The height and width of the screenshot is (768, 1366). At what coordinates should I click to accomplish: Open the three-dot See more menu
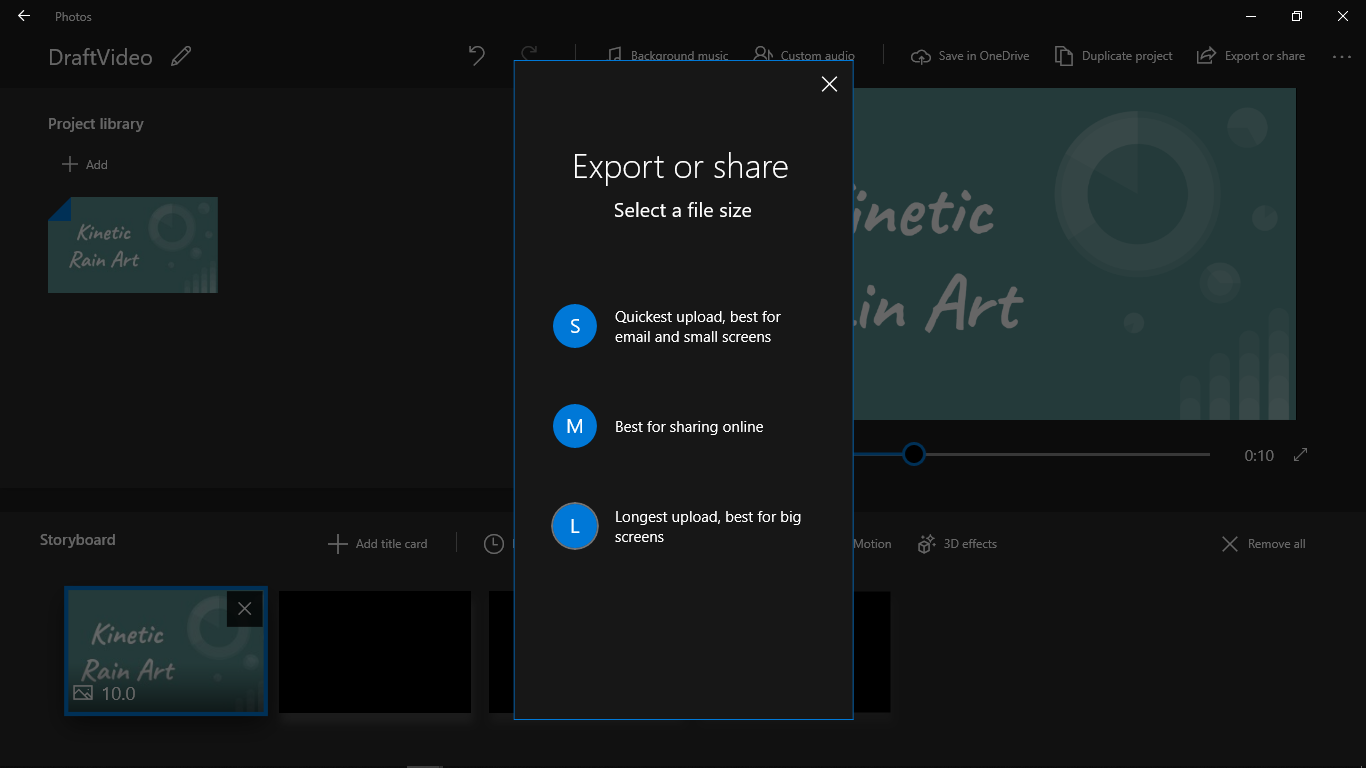point(1342,57)
